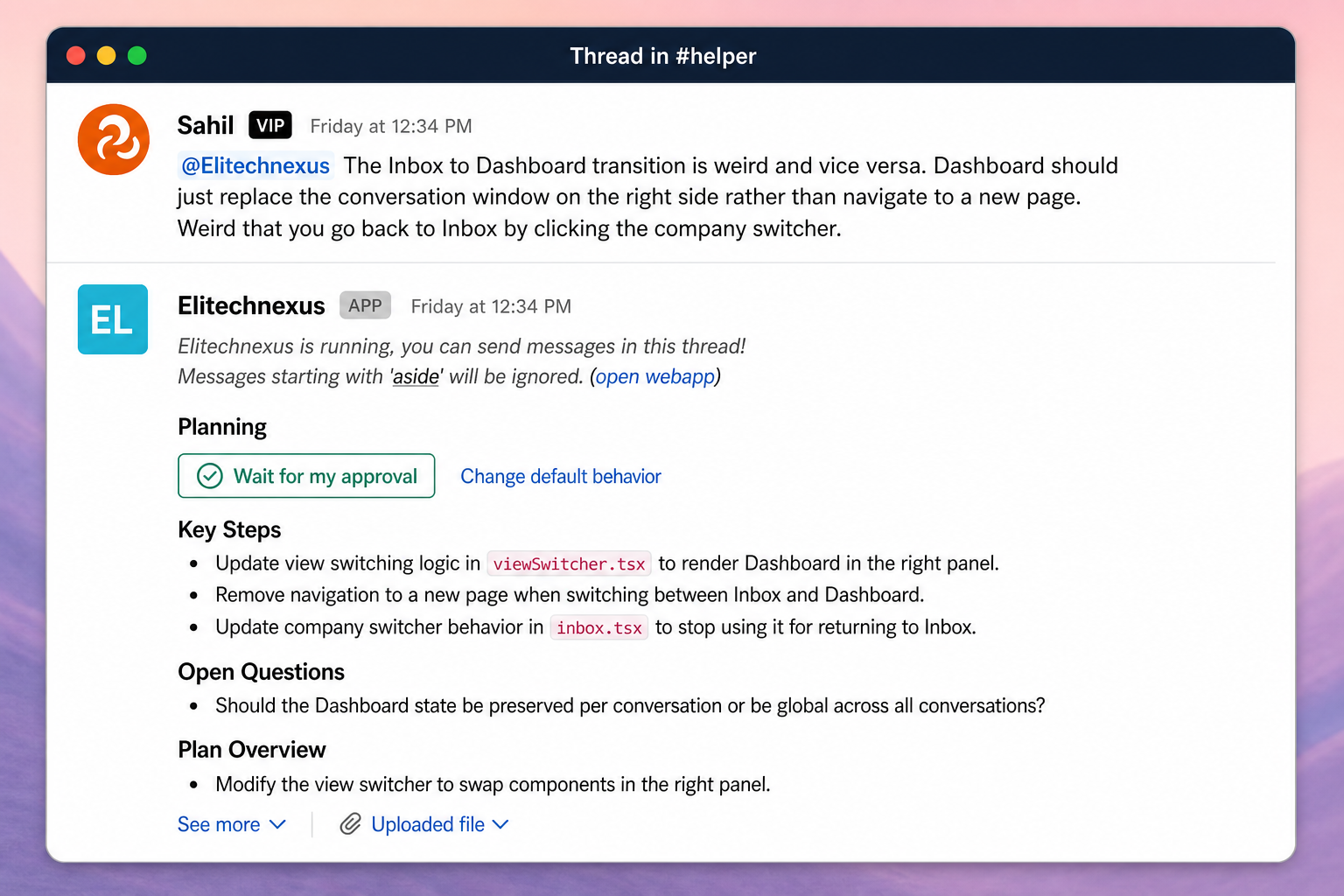The image size is (1344, 896).
Task: Click the underlined 'aside' link
Action: [x=416, y=376]
